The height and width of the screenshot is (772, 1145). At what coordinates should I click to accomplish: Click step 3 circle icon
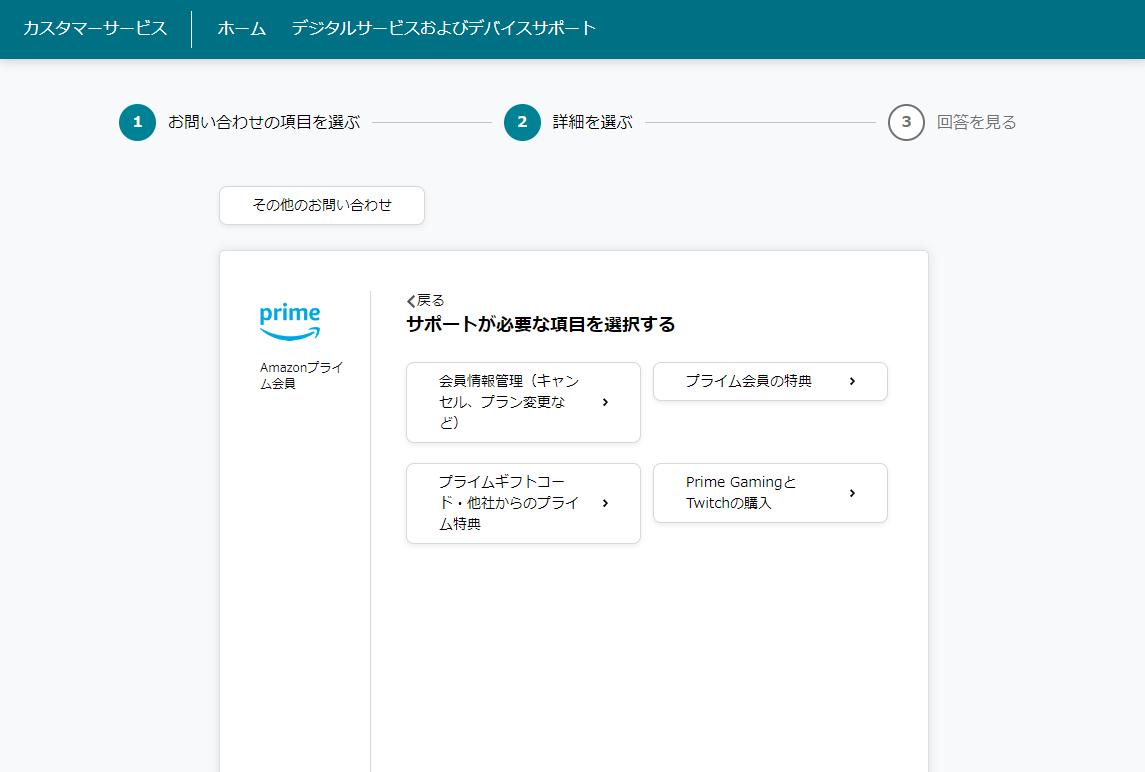coord(906,122)
